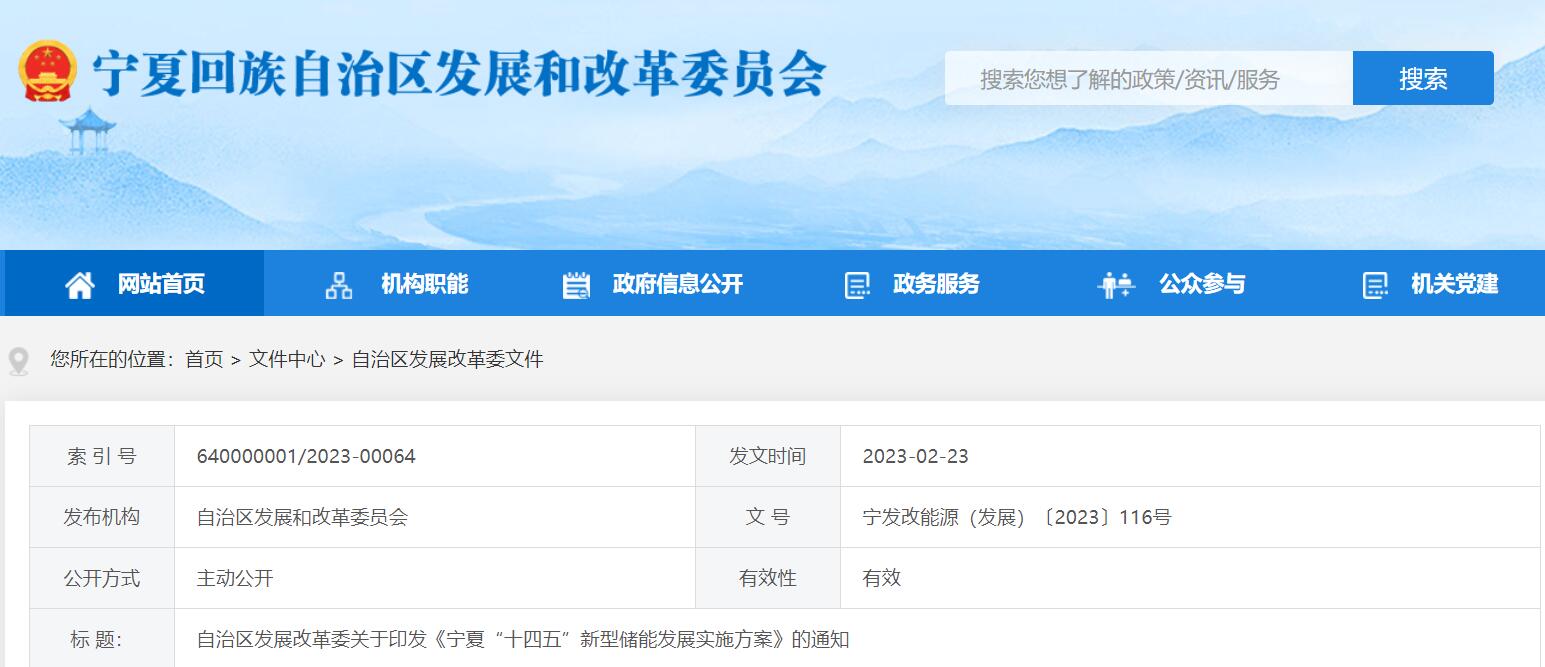This screenshot has height=667, width=1545.
Task: Click the document icon beside 政务服务
Action: coord(857,285)
